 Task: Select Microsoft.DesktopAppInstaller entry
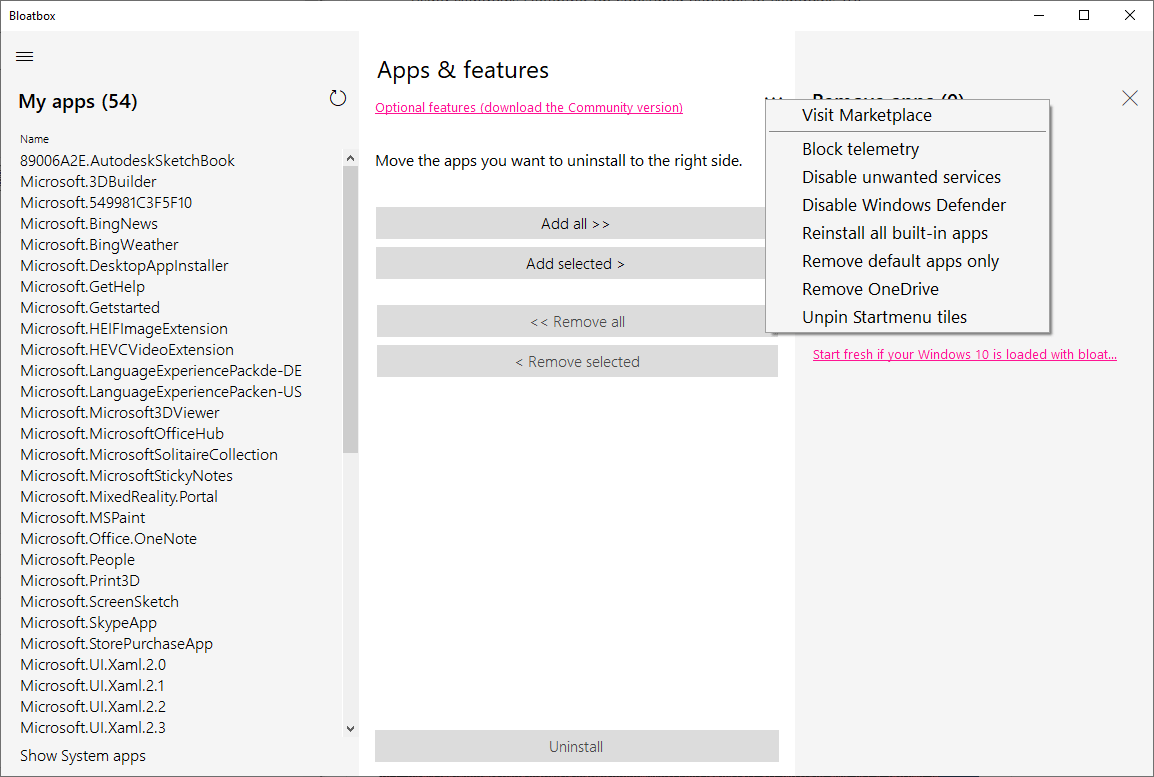(124, 266)
